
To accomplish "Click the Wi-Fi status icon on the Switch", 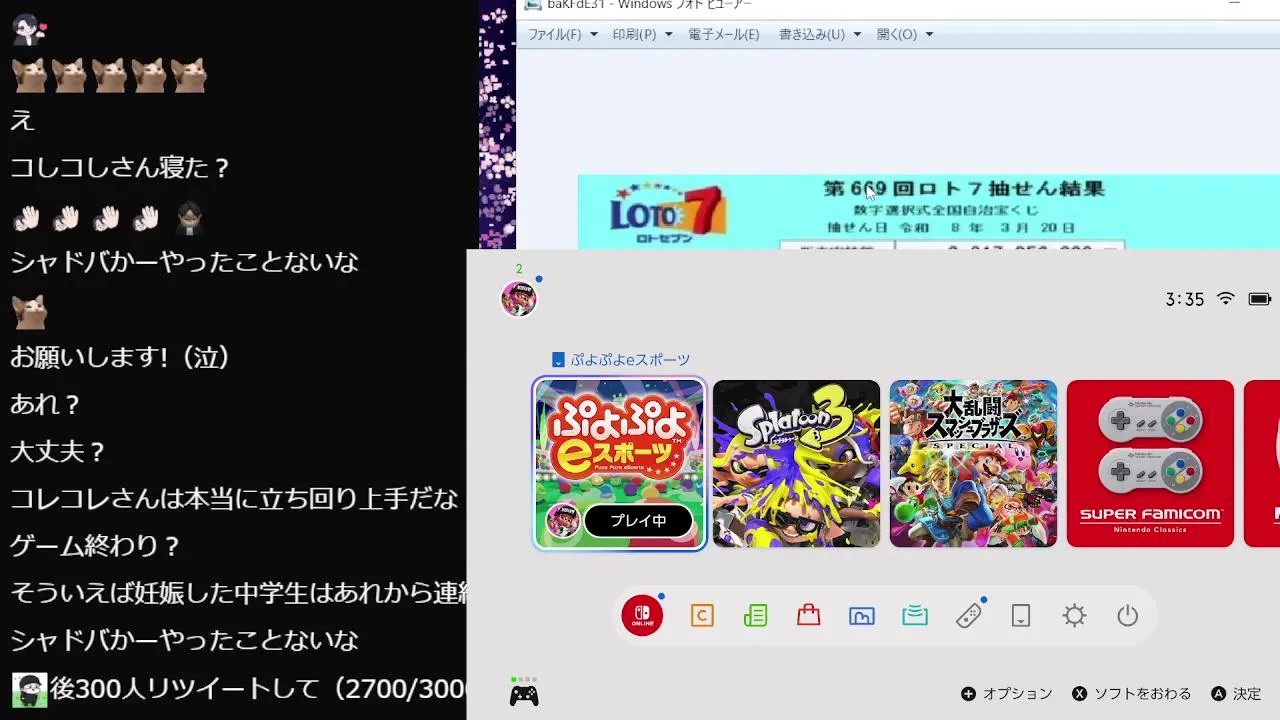I will [x=1225, y=299].
